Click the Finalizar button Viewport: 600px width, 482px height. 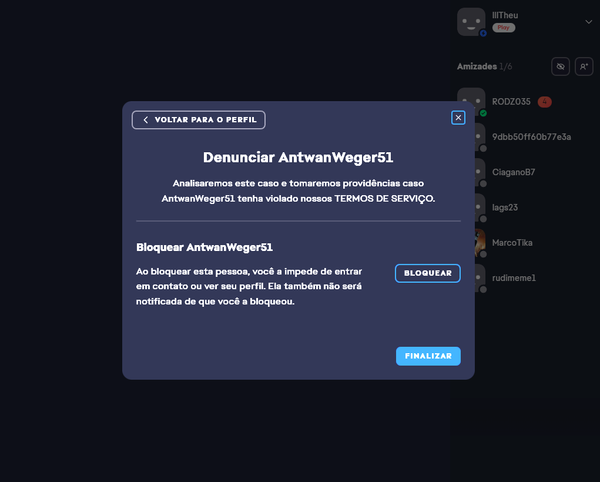point(428,356)
